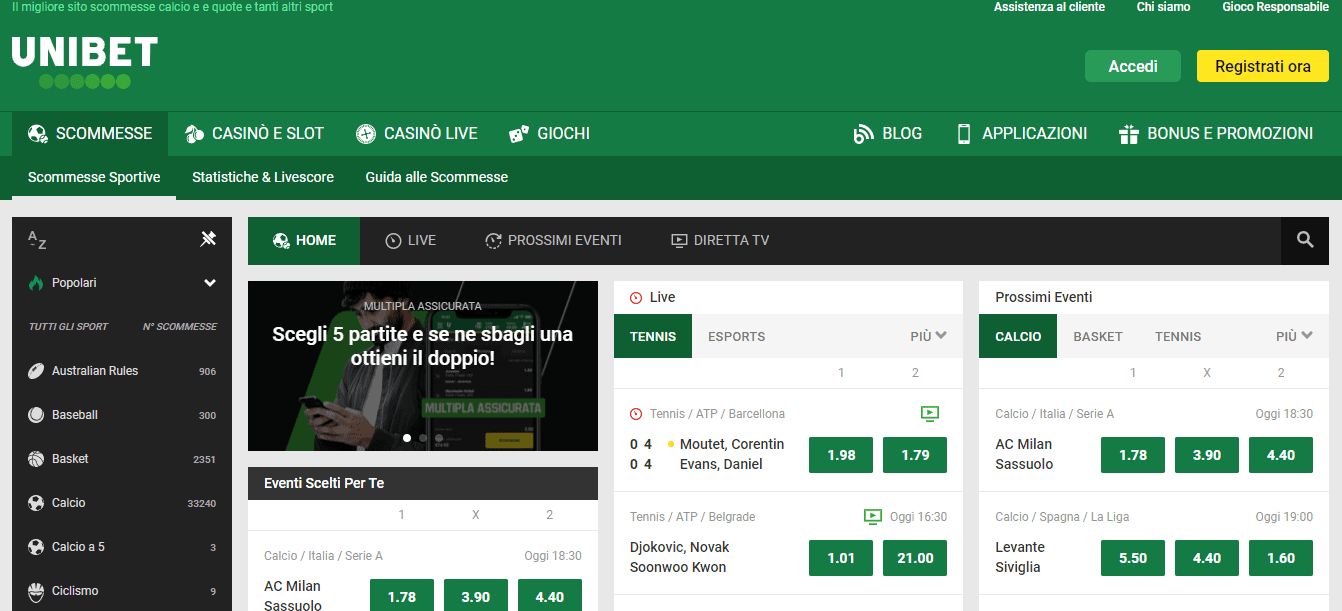Select the Calcio soccer ball icon
Viewport: 1342px width, 611px height.
[x=36, y=503]
